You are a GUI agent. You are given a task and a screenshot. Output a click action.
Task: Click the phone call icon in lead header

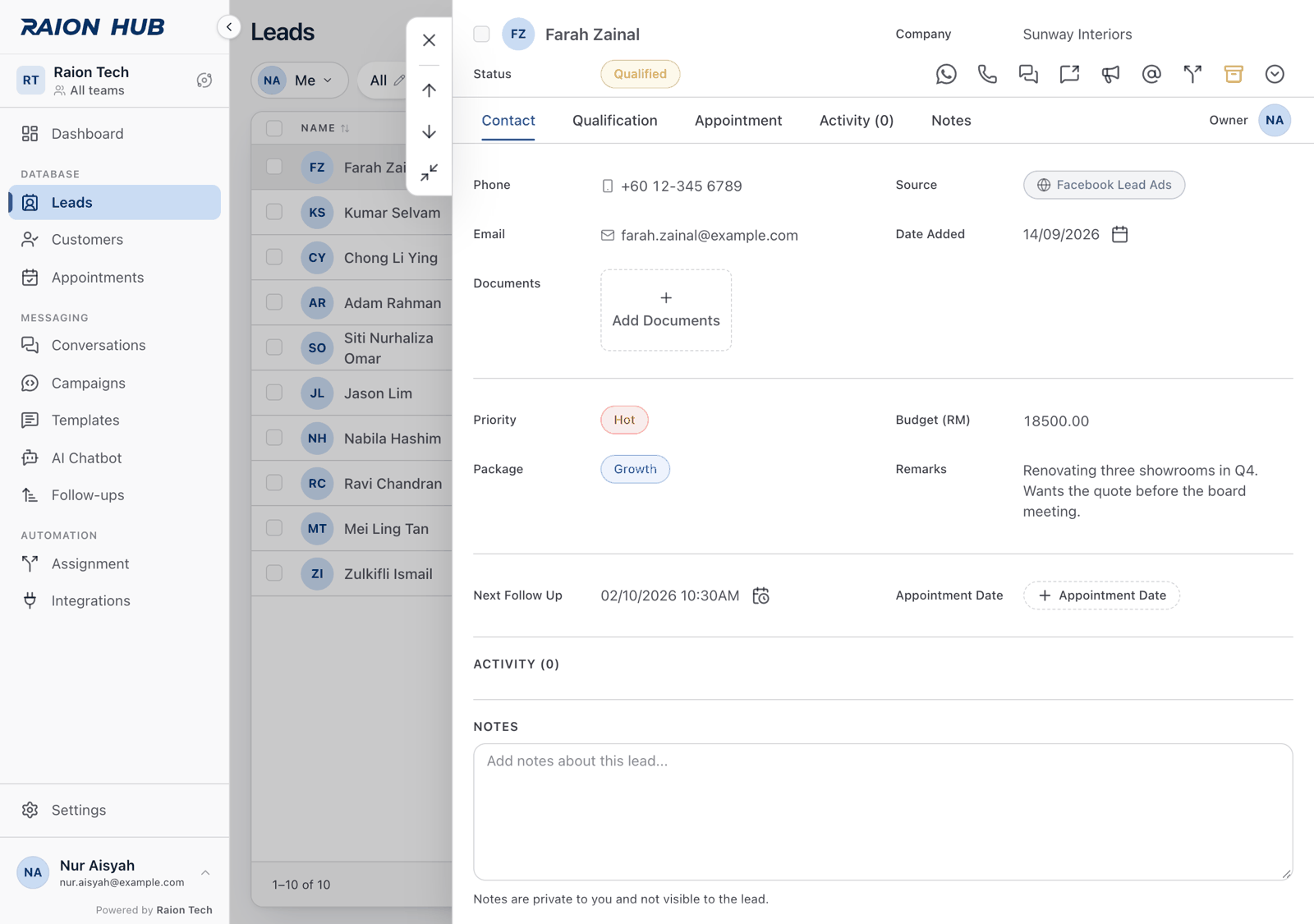pos(987,74)
